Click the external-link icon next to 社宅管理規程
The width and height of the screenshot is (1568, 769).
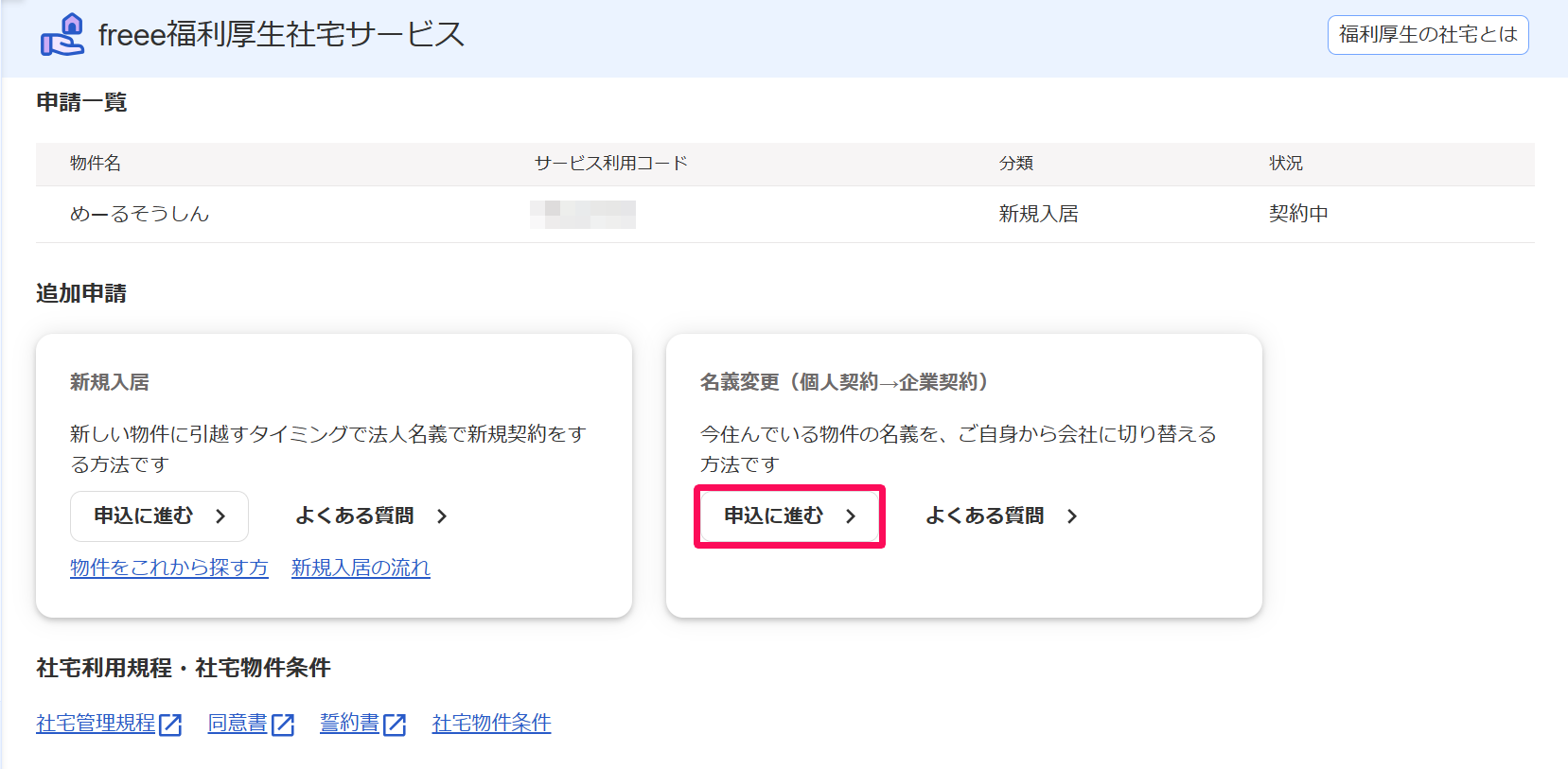coord(170,725)
